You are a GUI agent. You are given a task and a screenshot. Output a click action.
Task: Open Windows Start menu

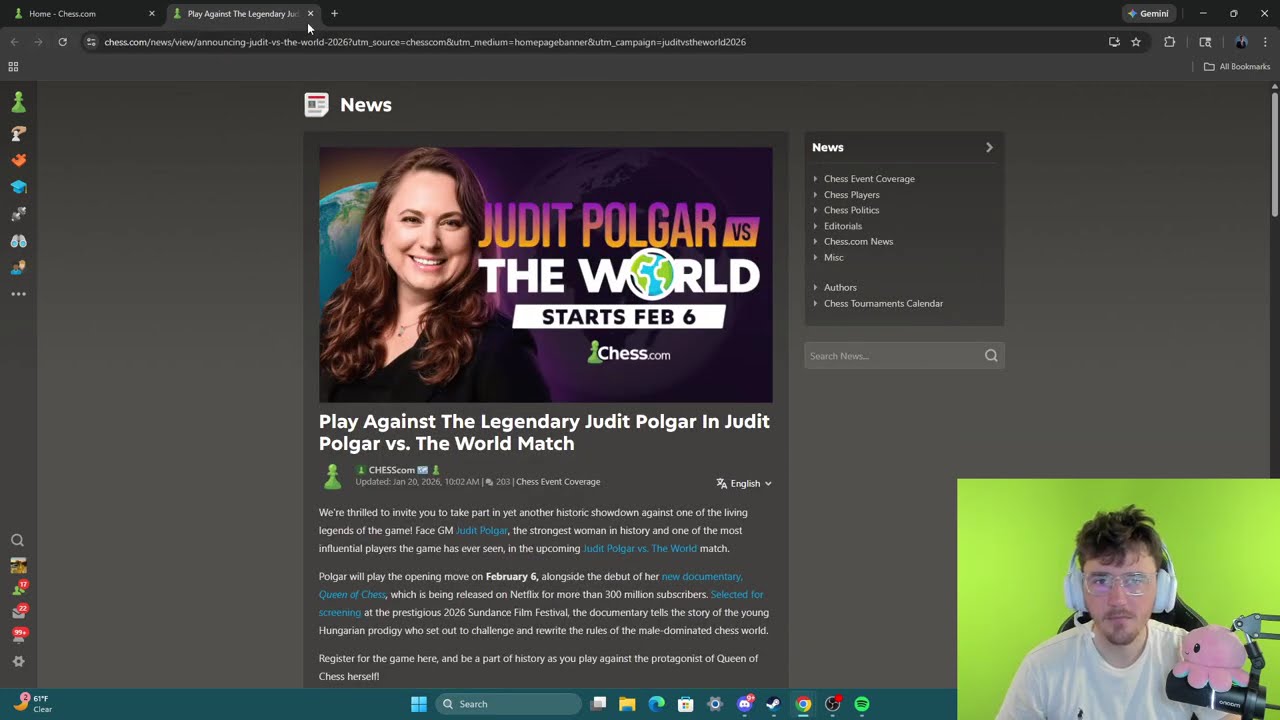[419, 704]
